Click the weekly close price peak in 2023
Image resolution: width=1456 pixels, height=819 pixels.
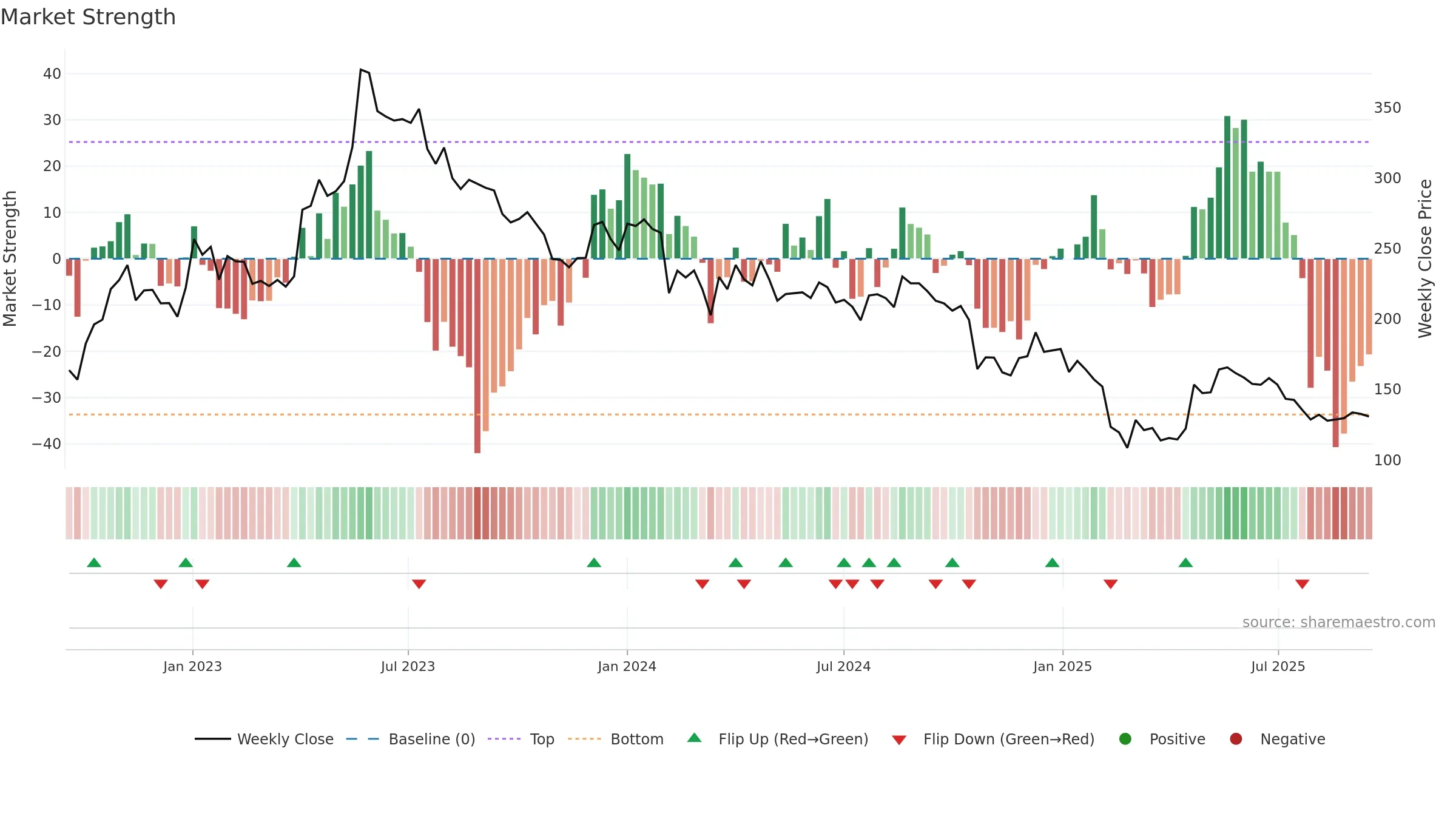click(361, 70)
